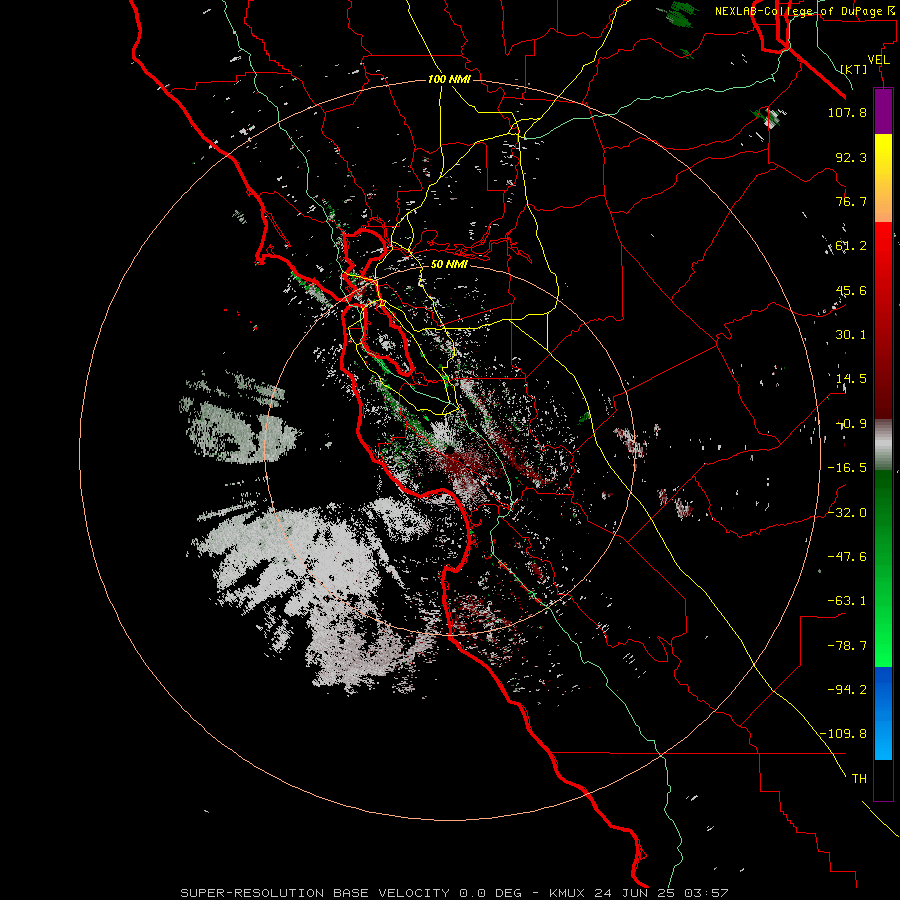Click the -94.2 value on the velocity scale
Image resolution: width=900 pixels, height=900 pixels.
pos(847,690)
